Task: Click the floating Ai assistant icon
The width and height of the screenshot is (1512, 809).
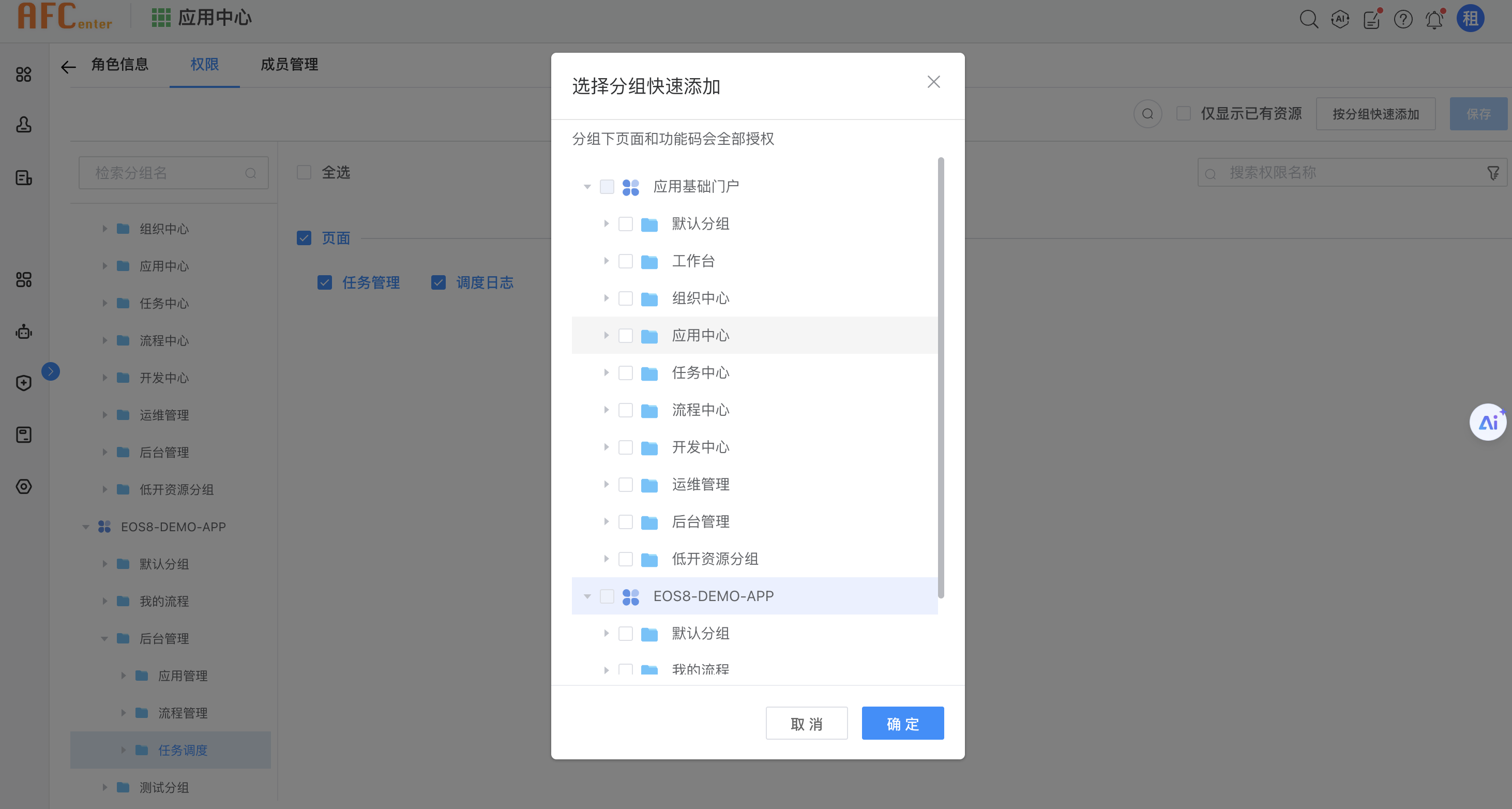Action: click(x=1487, y=422)
